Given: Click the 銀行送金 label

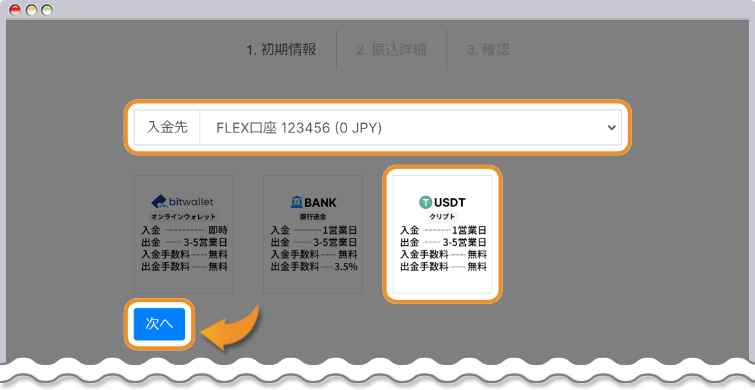Looking at the screenshot, I should (x=313, y=216).
